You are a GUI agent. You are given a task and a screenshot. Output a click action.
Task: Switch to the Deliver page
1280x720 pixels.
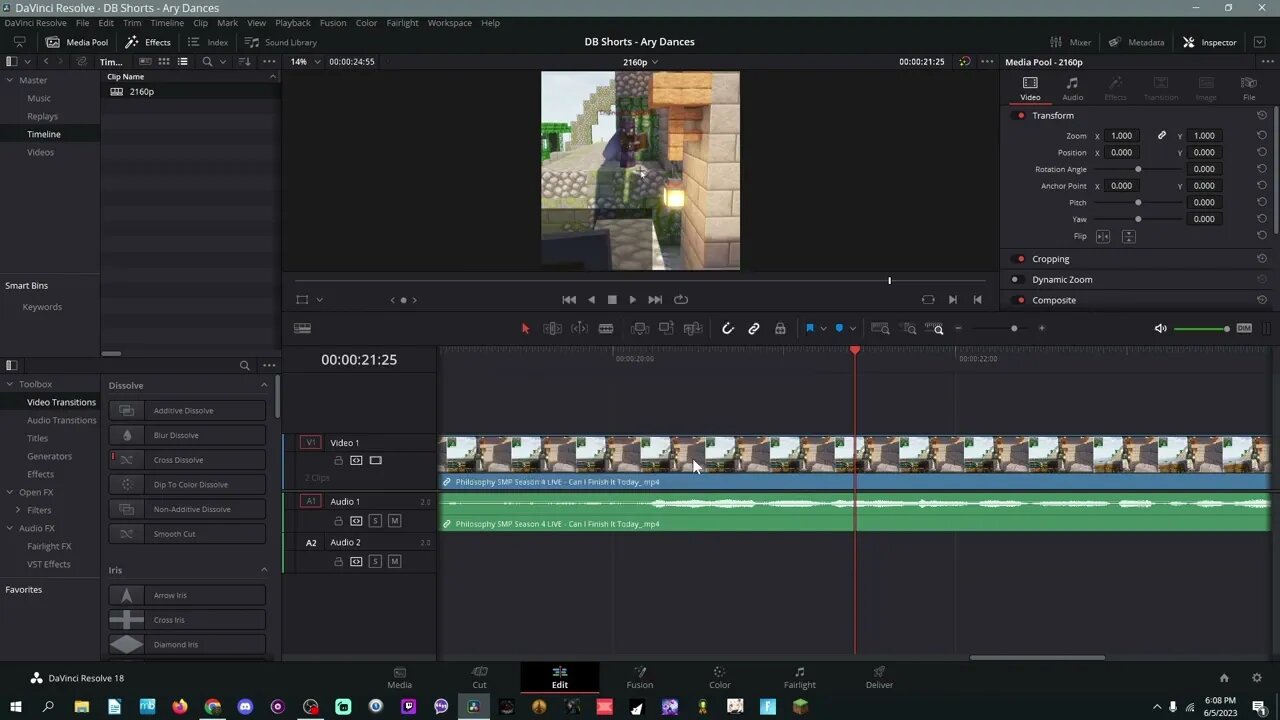coord(879,677)
